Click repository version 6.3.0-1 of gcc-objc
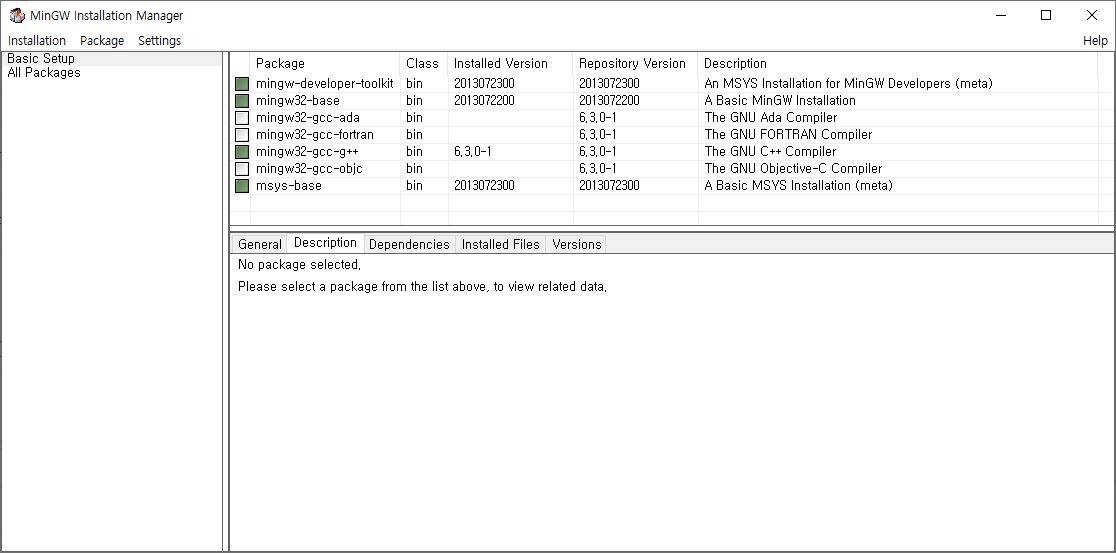The width and height of the screenshot is (1116, 553). (x=597, y=169)
